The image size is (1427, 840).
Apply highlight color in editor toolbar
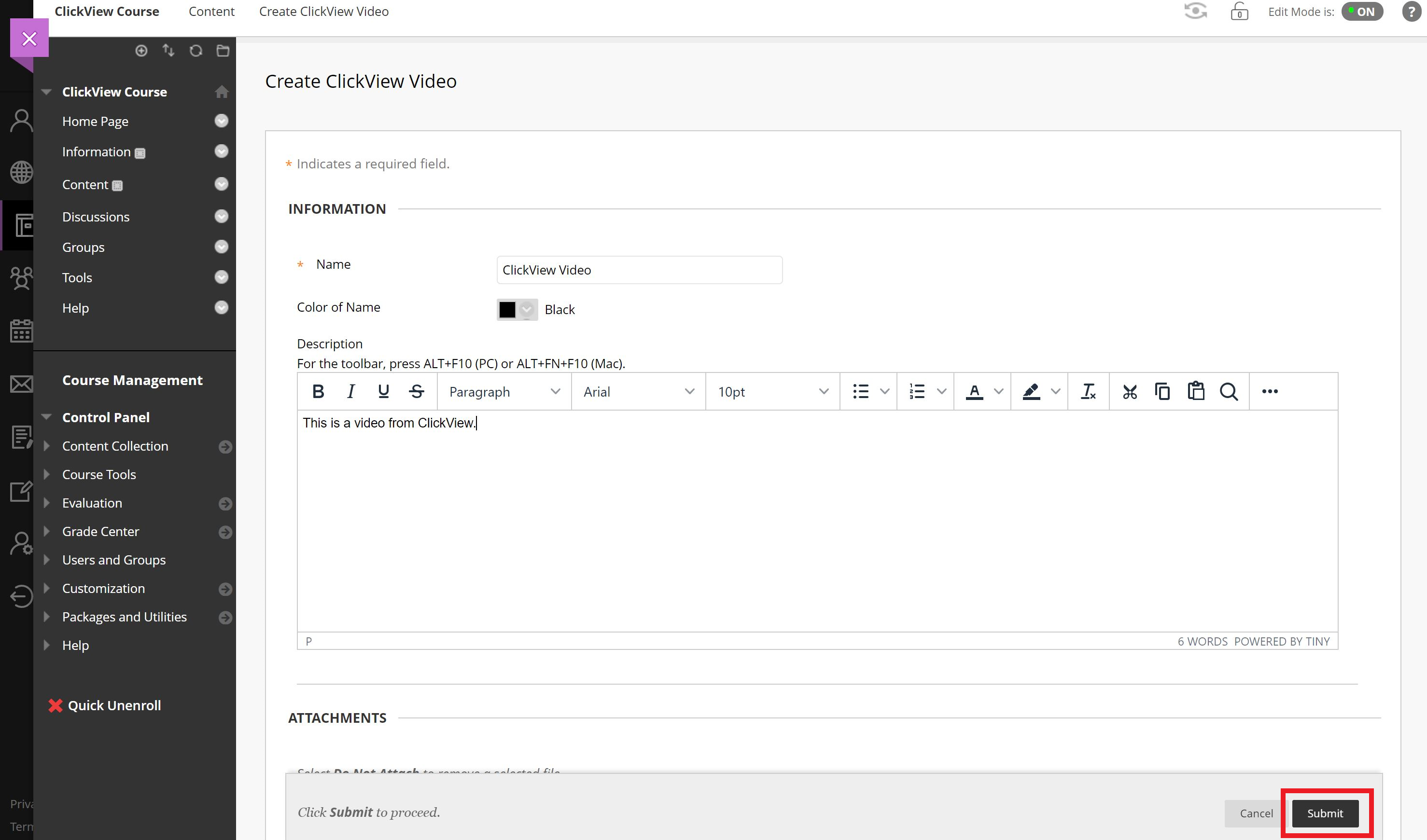(1031, 391)
